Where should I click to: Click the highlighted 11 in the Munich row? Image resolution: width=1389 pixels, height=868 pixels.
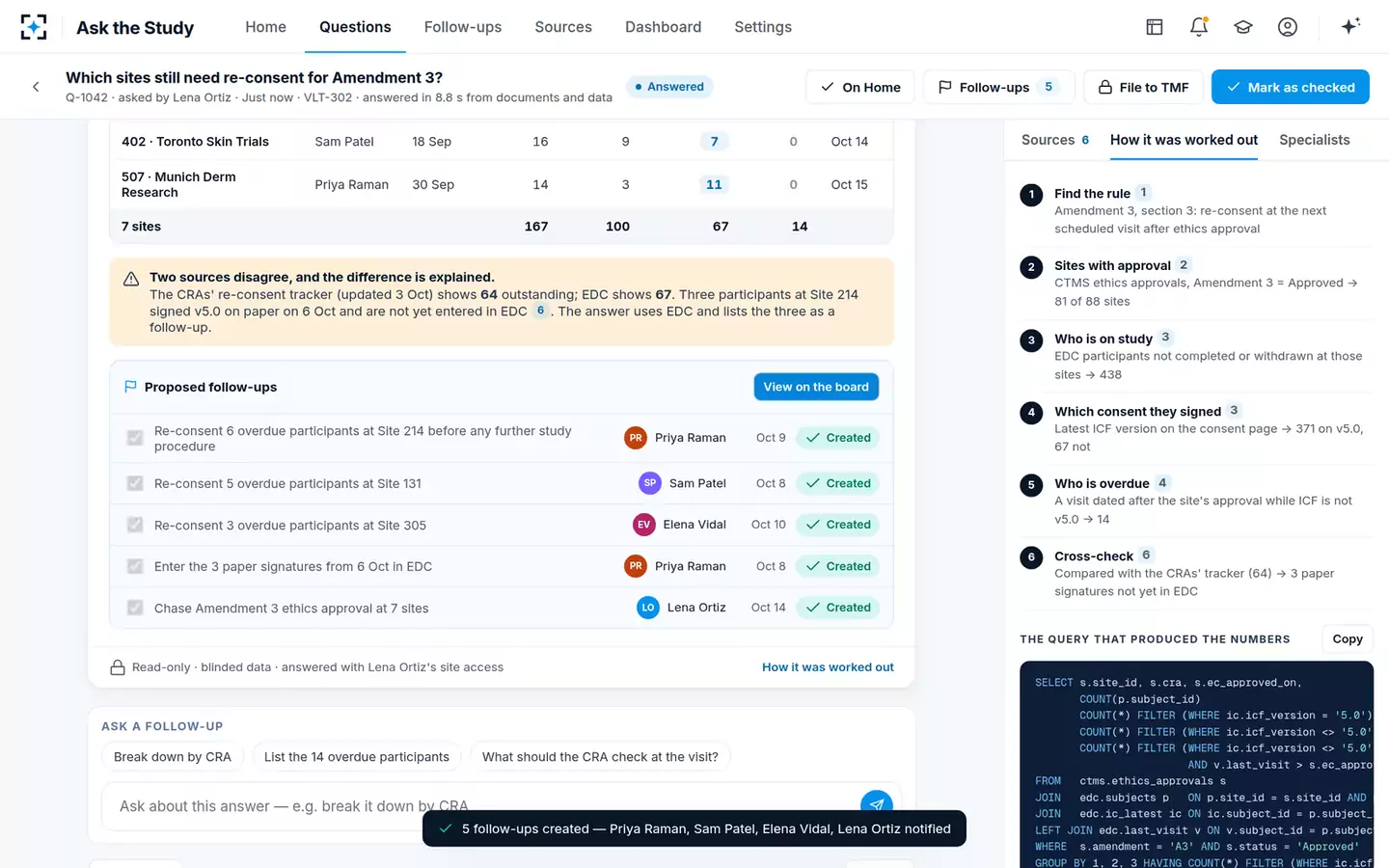point(714,184)
